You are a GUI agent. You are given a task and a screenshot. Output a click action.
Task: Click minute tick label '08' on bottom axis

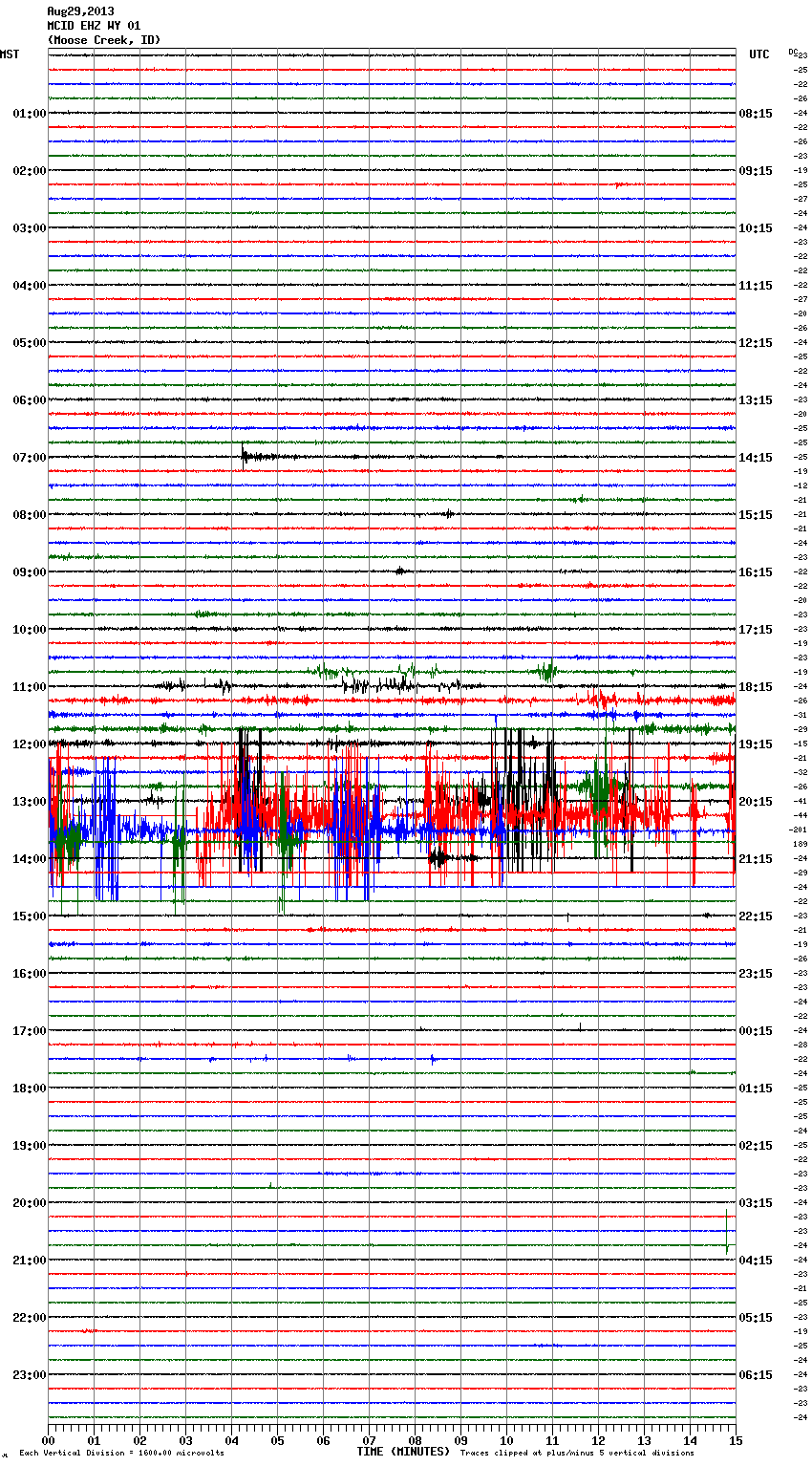point(415,1440)
